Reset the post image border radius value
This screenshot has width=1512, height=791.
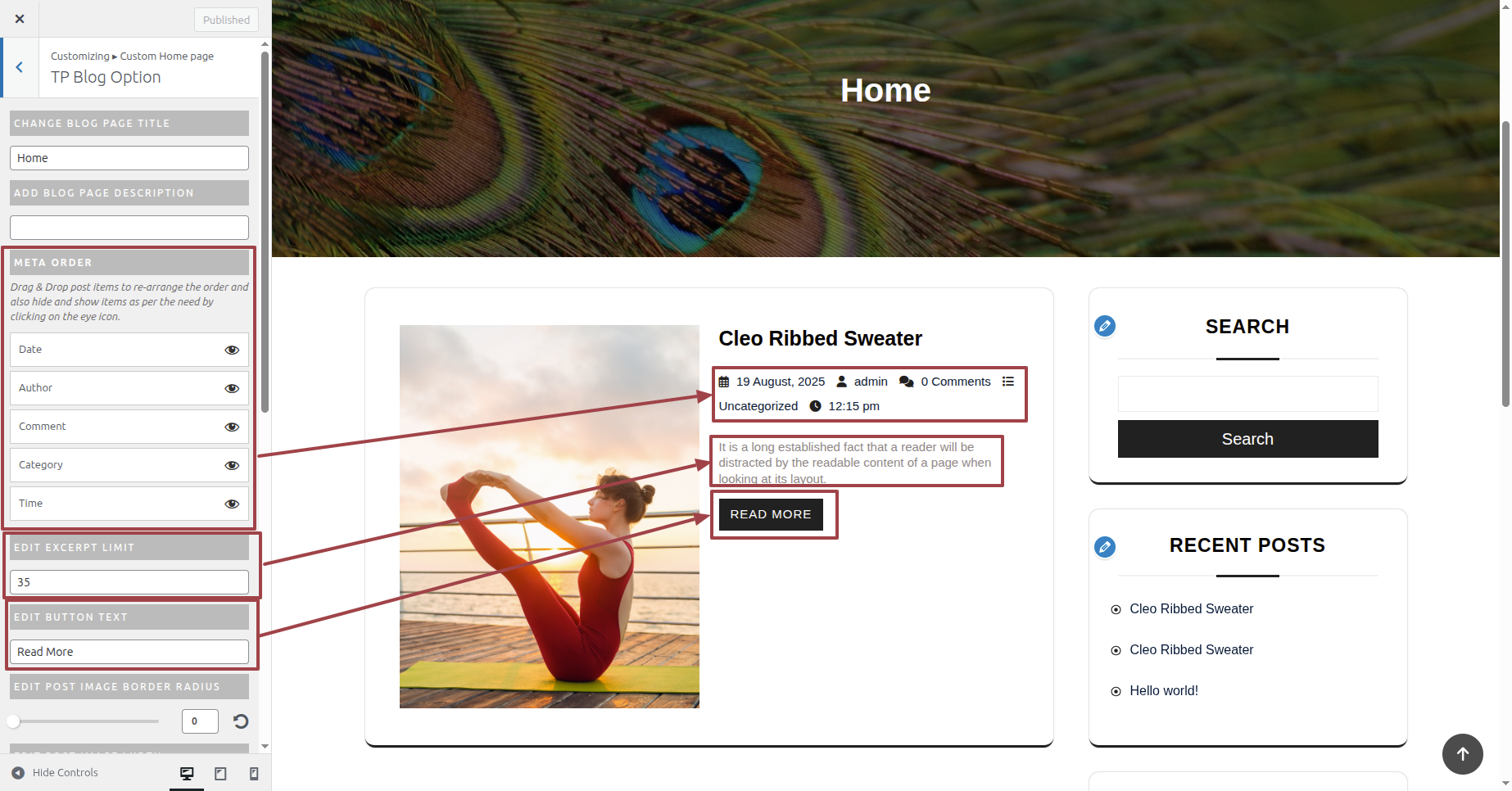tap(241, 721)
